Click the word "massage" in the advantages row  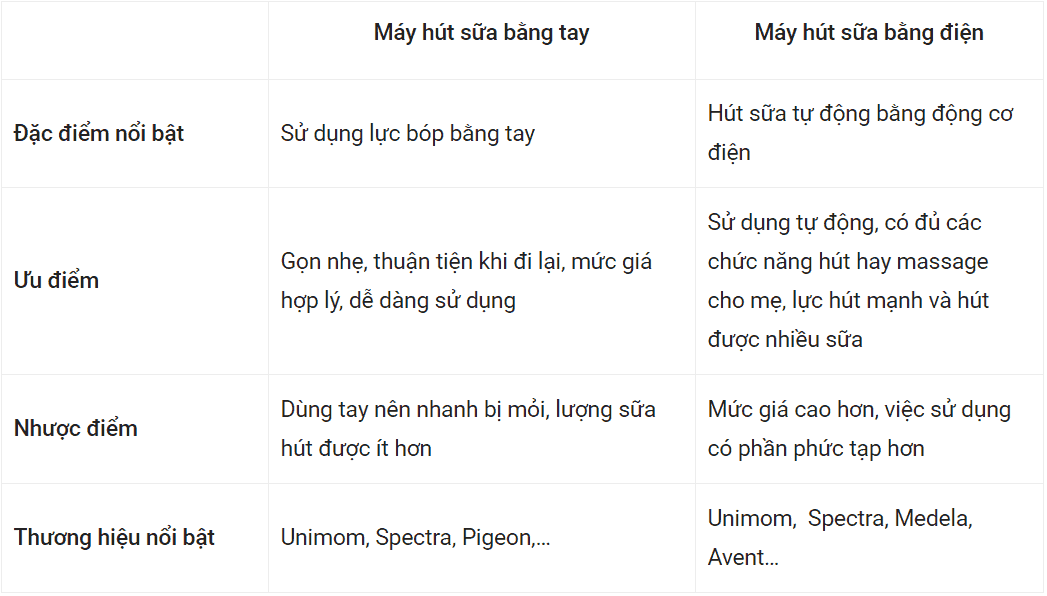coord(942,262)
